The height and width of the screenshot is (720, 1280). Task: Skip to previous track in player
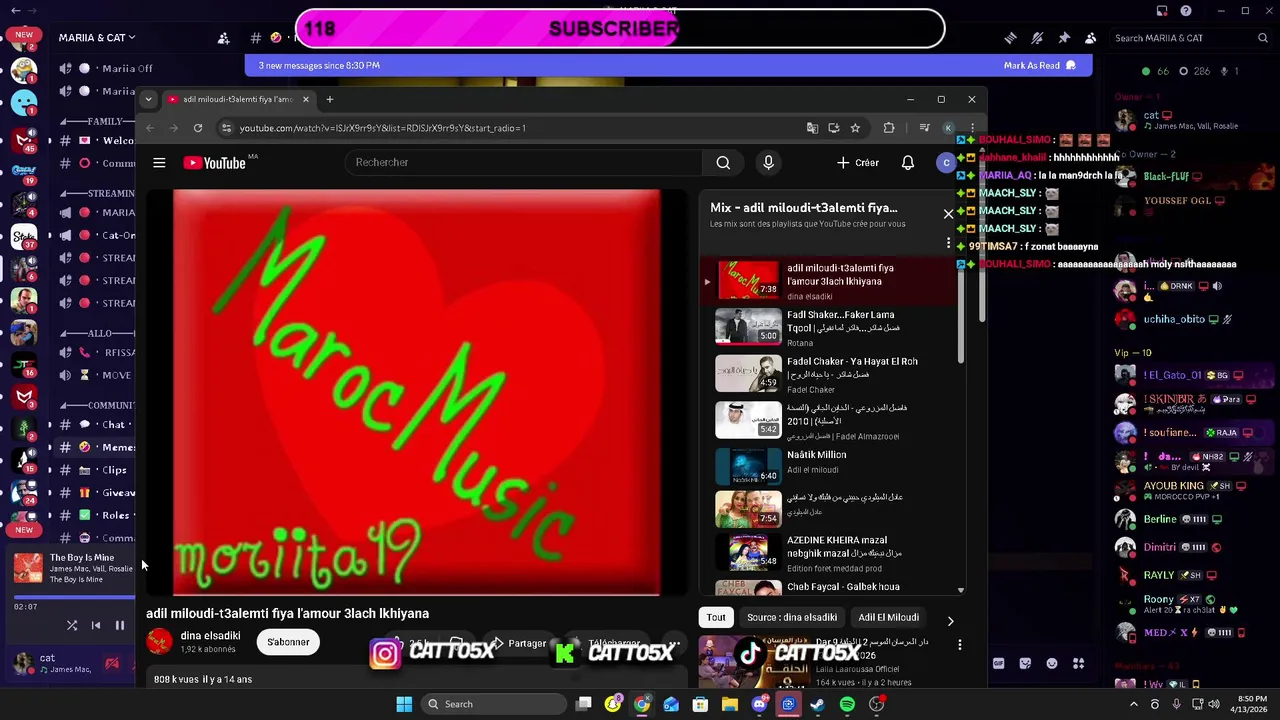pos(96,626)
